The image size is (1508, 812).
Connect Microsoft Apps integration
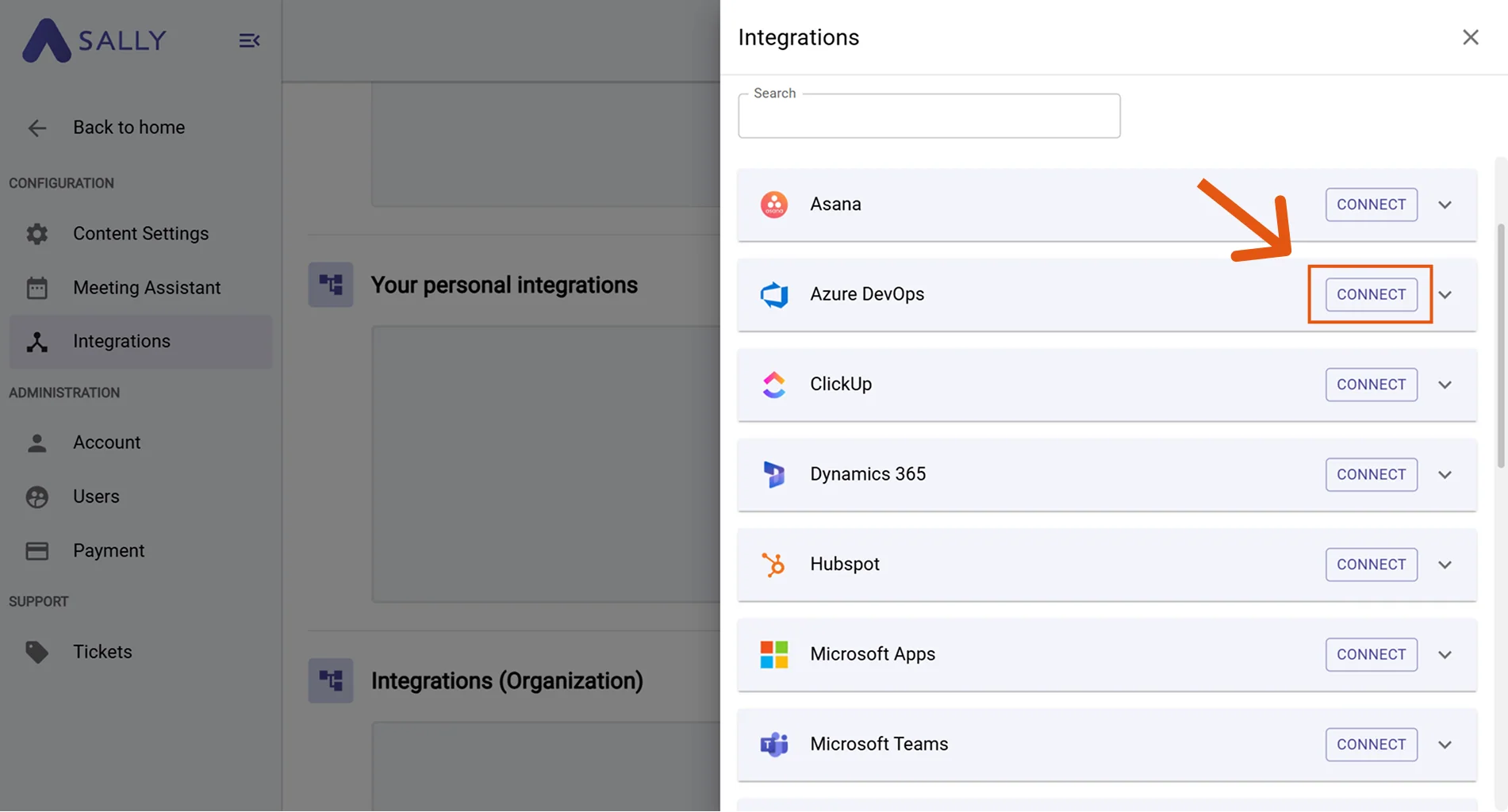[x=1371, y=654]
